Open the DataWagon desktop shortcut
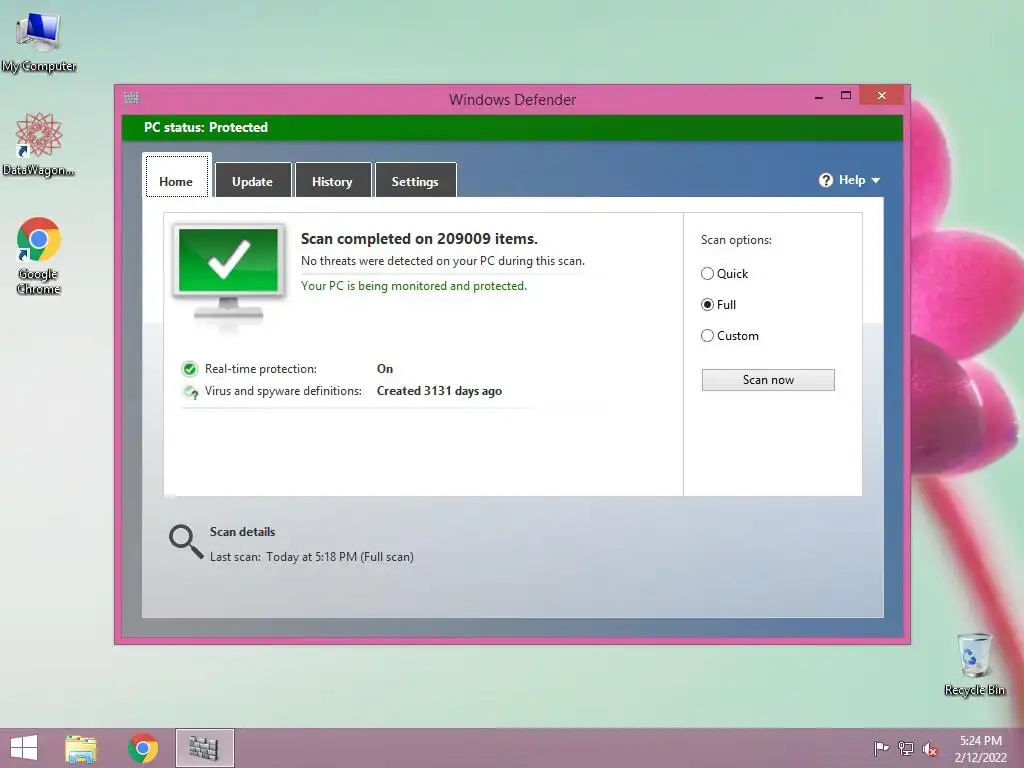The height and width of the screenshot is (768, 1024). coord(39,144)
